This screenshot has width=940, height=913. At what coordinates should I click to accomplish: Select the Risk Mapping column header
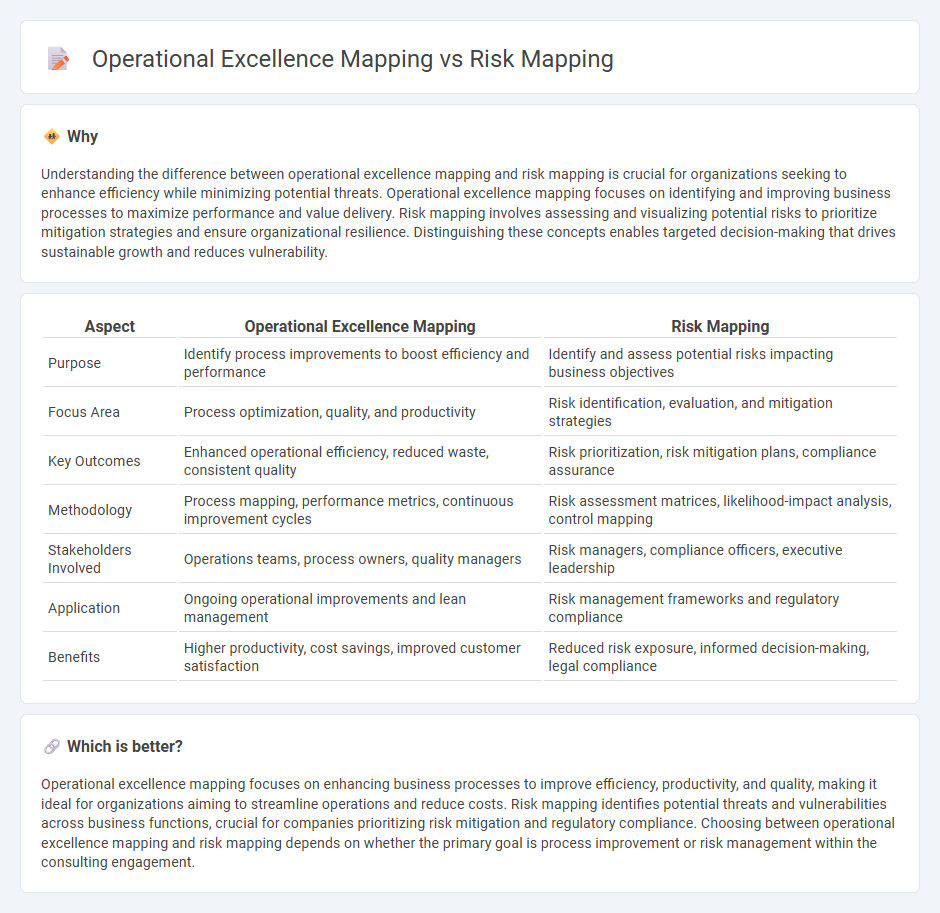[720, 326]
